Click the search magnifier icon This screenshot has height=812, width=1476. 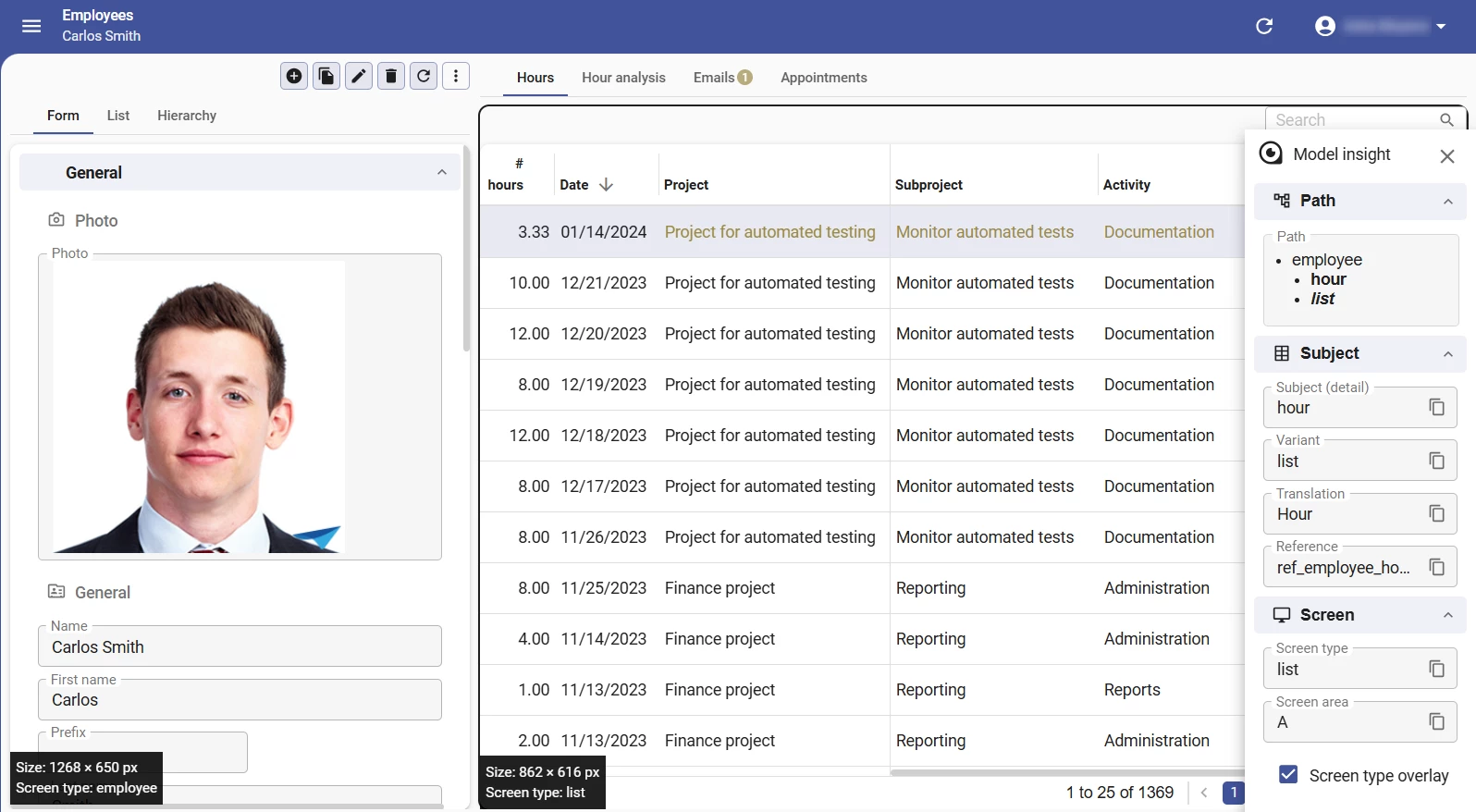click(x=1447, y=120)
